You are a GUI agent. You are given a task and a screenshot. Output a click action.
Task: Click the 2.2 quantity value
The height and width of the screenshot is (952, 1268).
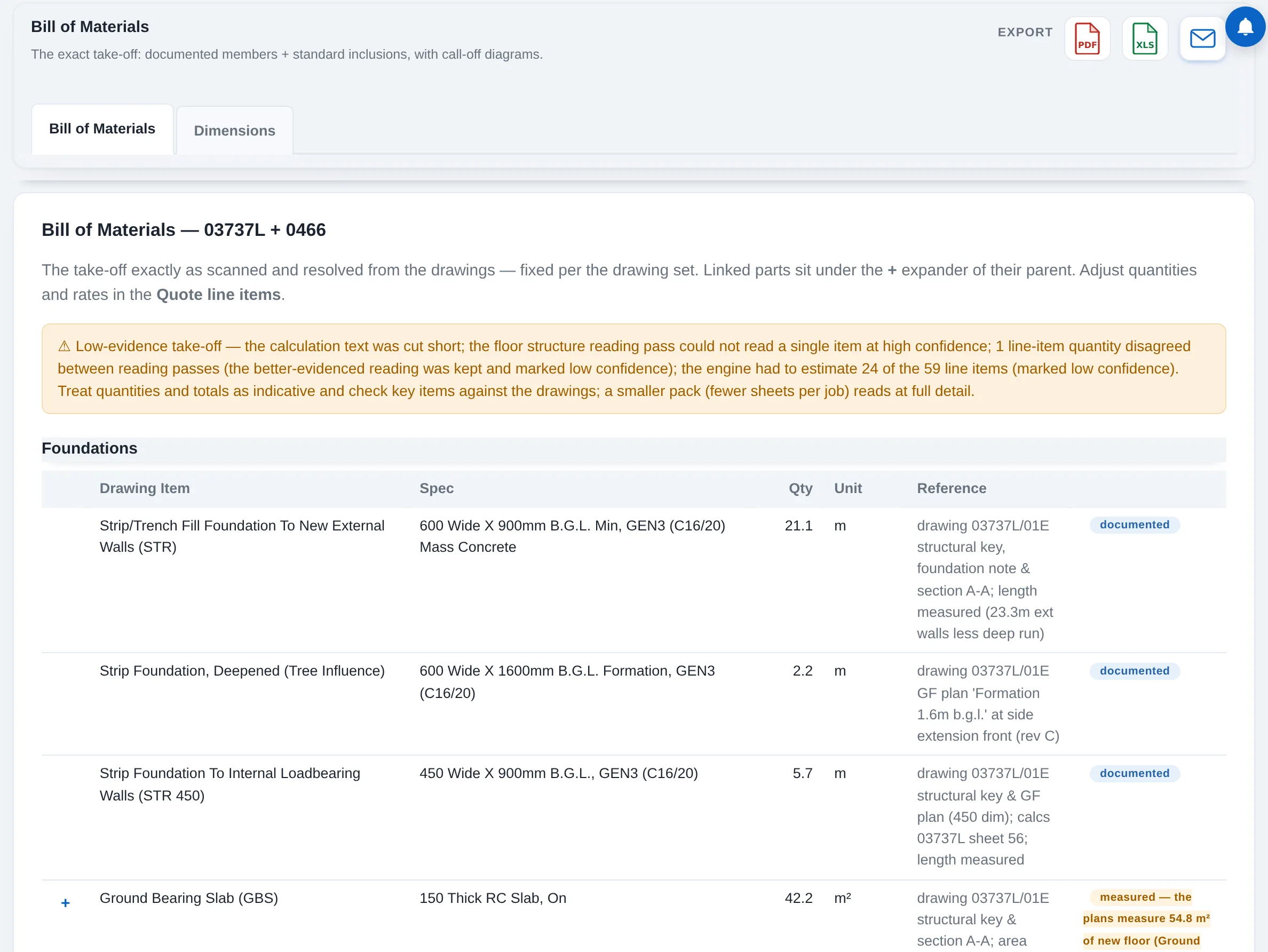pyautogui.click(x=803, y=671)
